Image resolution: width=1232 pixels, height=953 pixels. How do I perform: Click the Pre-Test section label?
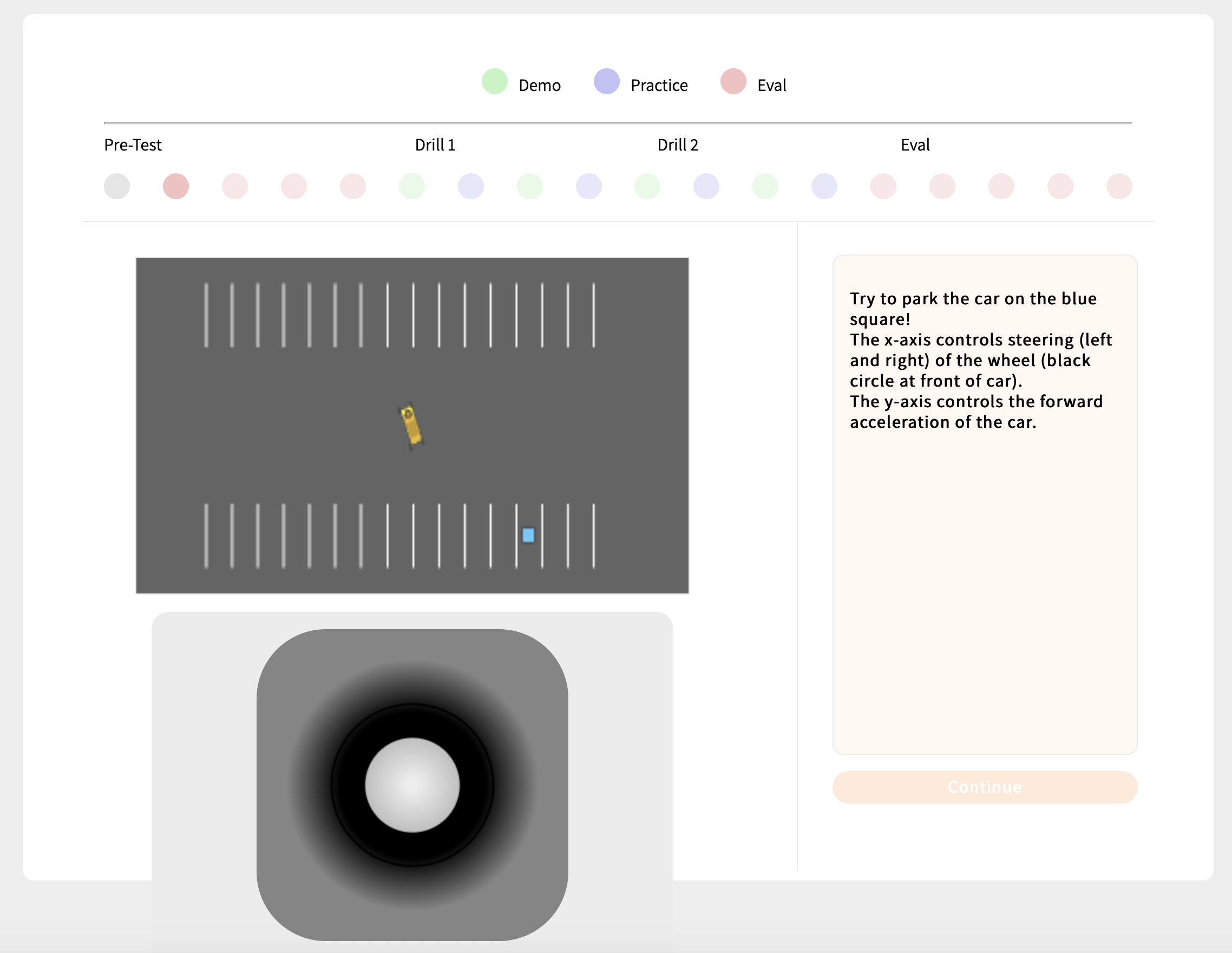click(133, 145)
